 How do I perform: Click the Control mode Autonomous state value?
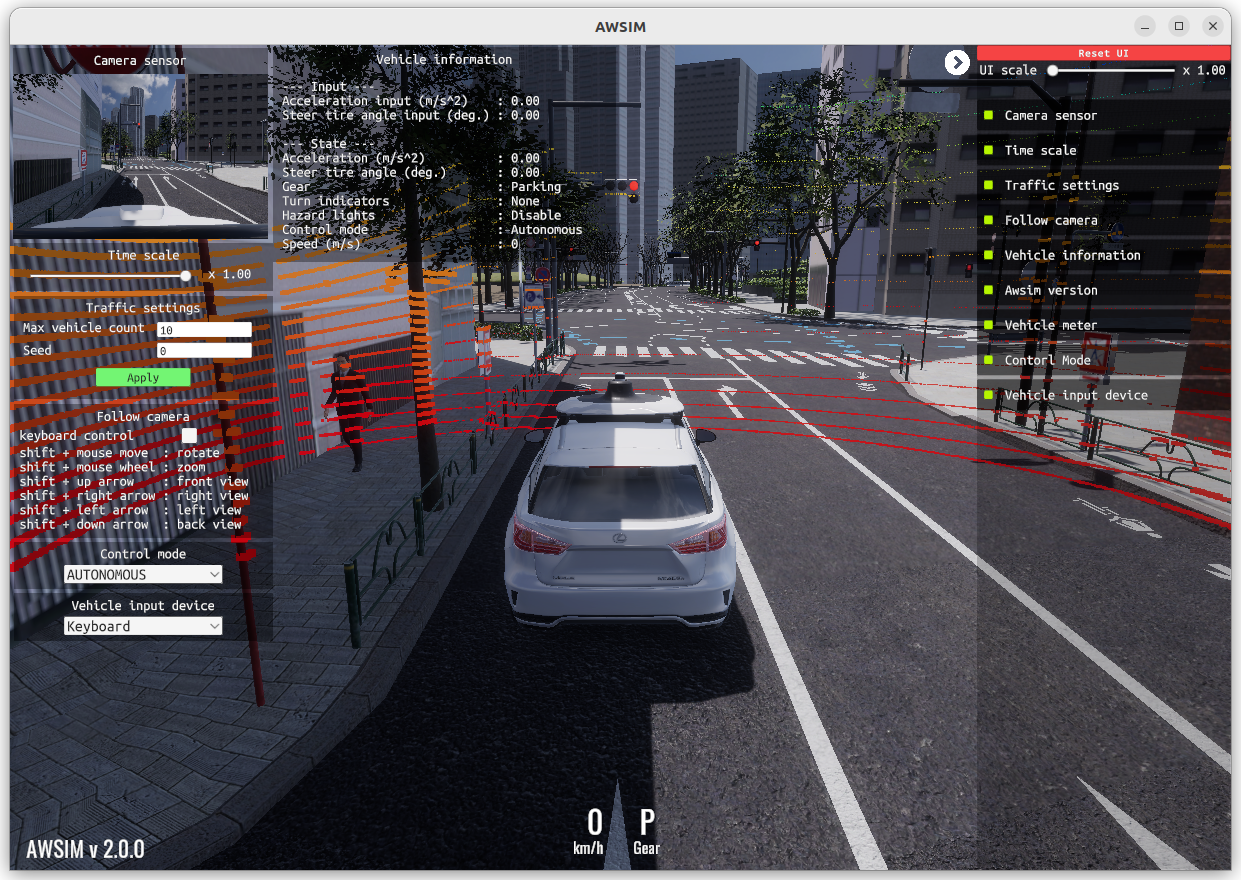pos(546,230)
